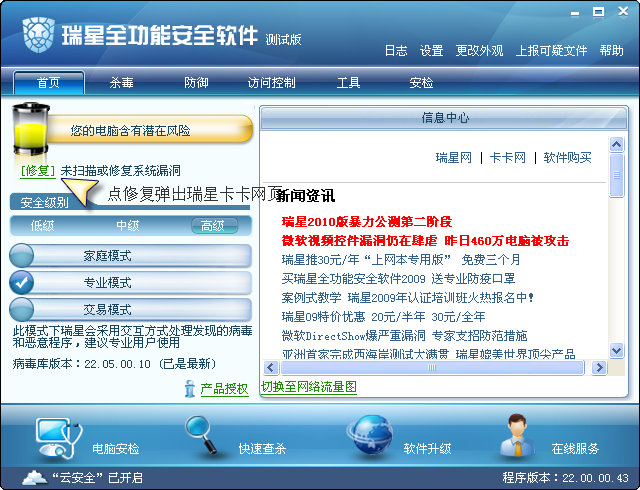Viewport: 640px width, 490px height.
Task: Open 日志 menu
Action: click(x=396, y=51)
